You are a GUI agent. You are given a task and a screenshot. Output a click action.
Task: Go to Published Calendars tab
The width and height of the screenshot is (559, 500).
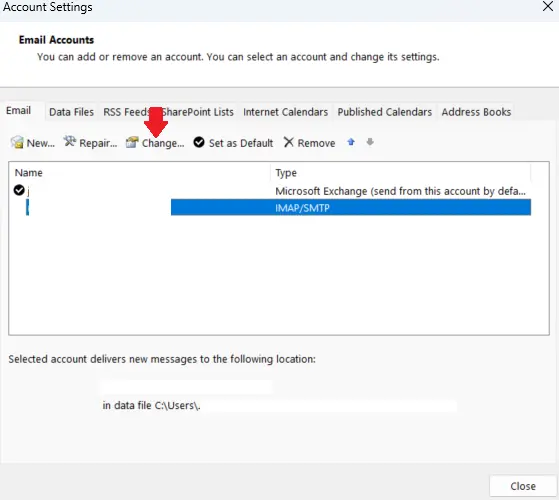click(385, 112)
